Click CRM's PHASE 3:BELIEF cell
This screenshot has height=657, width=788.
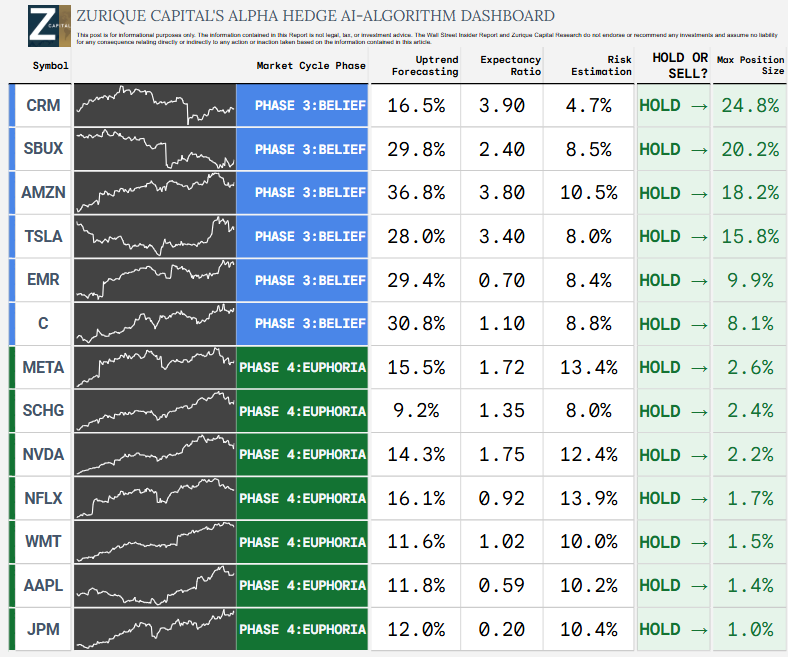click(302, 105)
